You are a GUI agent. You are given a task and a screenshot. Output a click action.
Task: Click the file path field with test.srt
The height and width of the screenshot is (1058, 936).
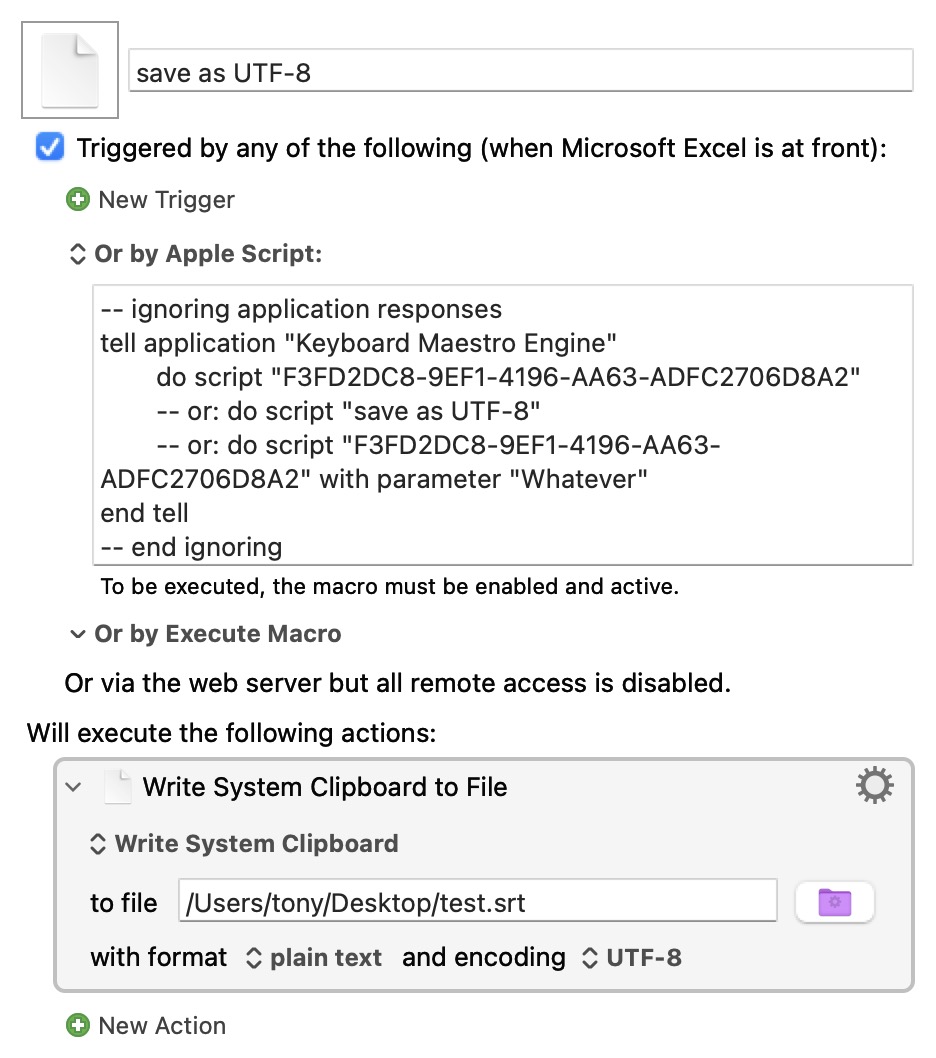coord(477,903)
